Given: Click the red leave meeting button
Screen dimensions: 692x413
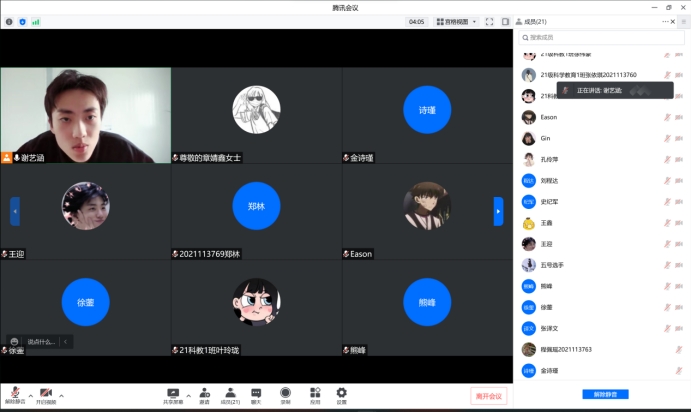Looking at the screenshot, I should coord(490,396).
